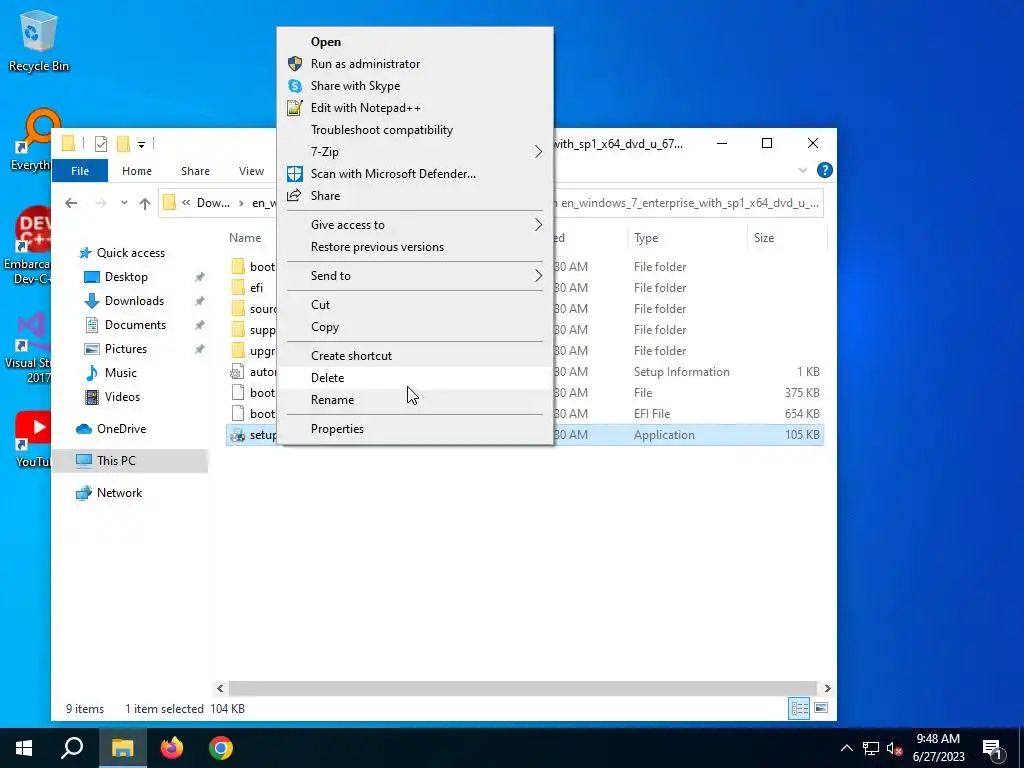Click the network tray icon

click(x=871, y=748)
